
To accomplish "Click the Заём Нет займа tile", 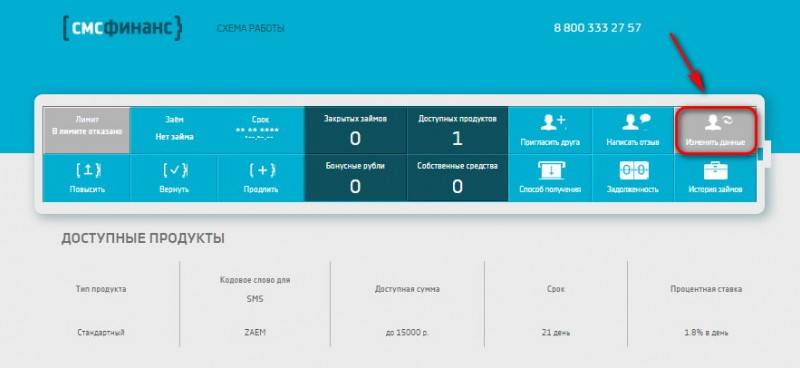I will click(174, 130).
